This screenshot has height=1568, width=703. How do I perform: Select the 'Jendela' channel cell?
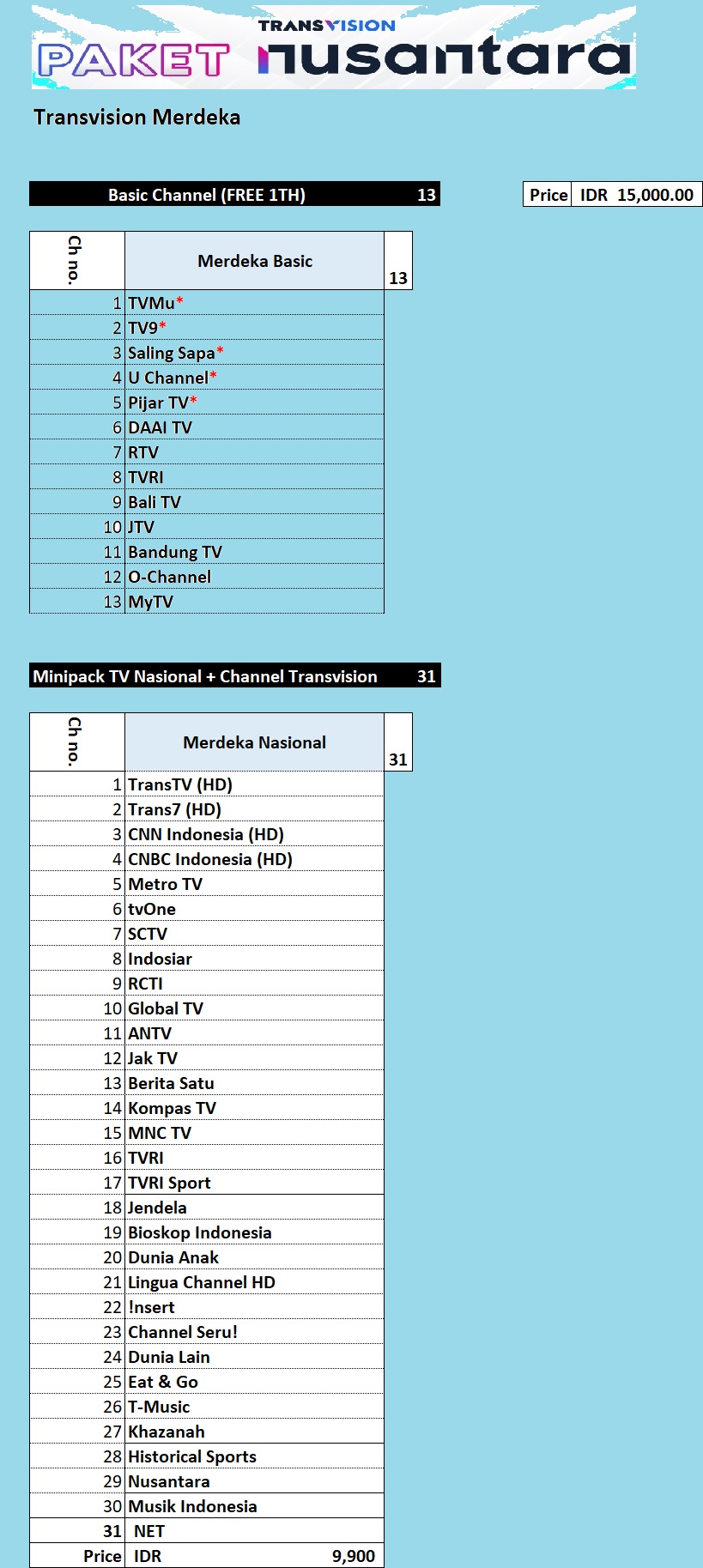(x=254, y=1207)
